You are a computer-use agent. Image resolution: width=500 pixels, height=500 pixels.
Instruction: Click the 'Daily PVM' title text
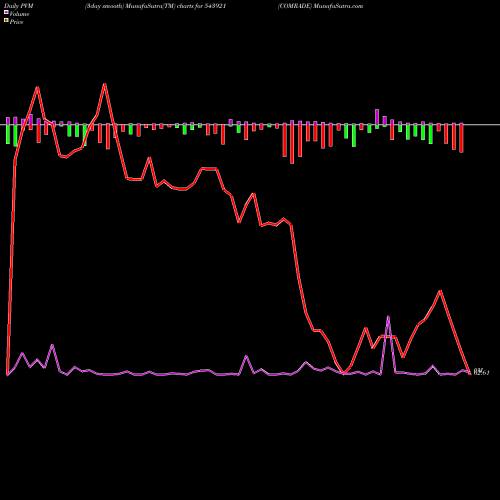point(19,6)
